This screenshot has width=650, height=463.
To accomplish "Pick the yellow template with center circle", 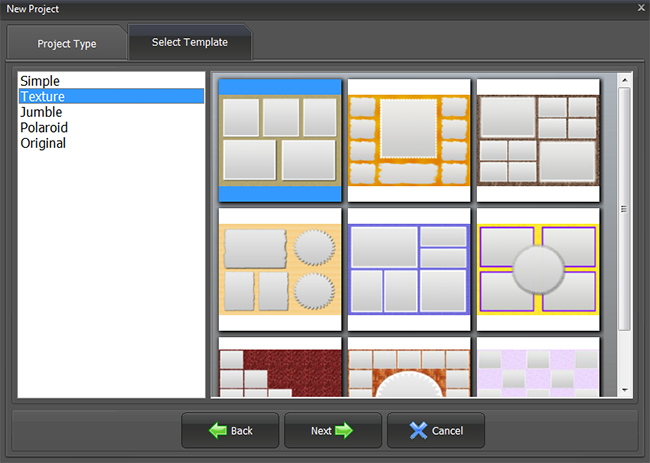I will pyautogui.click(x=538, y=269).
